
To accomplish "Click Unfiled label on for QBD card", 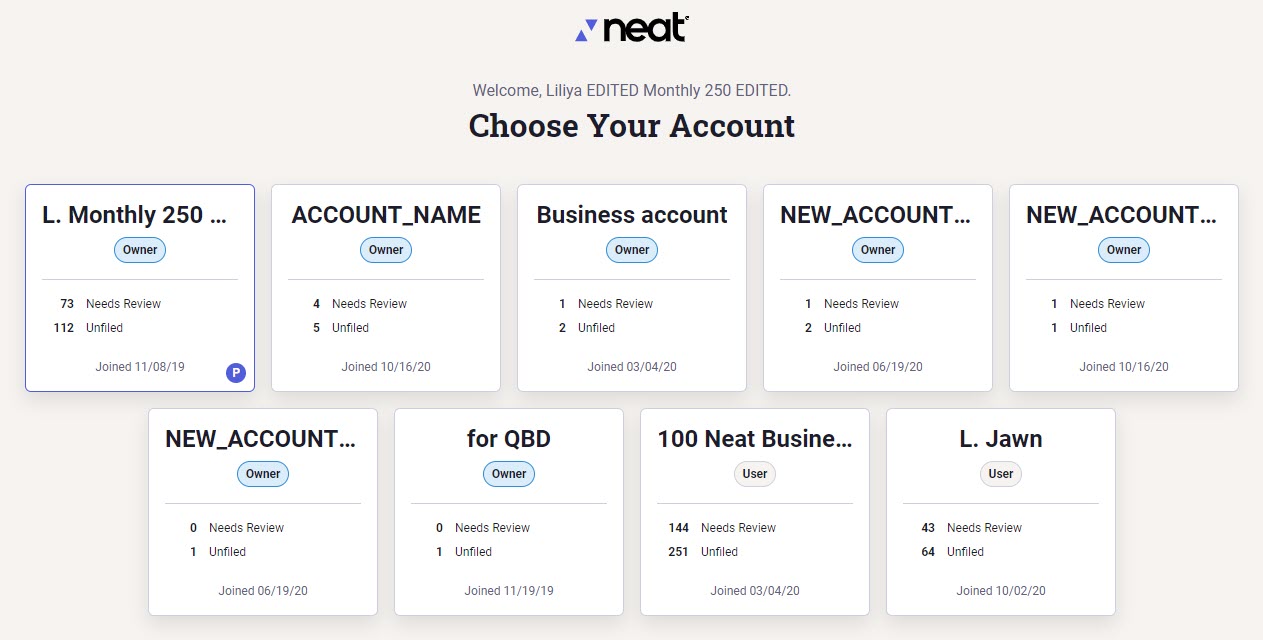I will pos(473,552).
